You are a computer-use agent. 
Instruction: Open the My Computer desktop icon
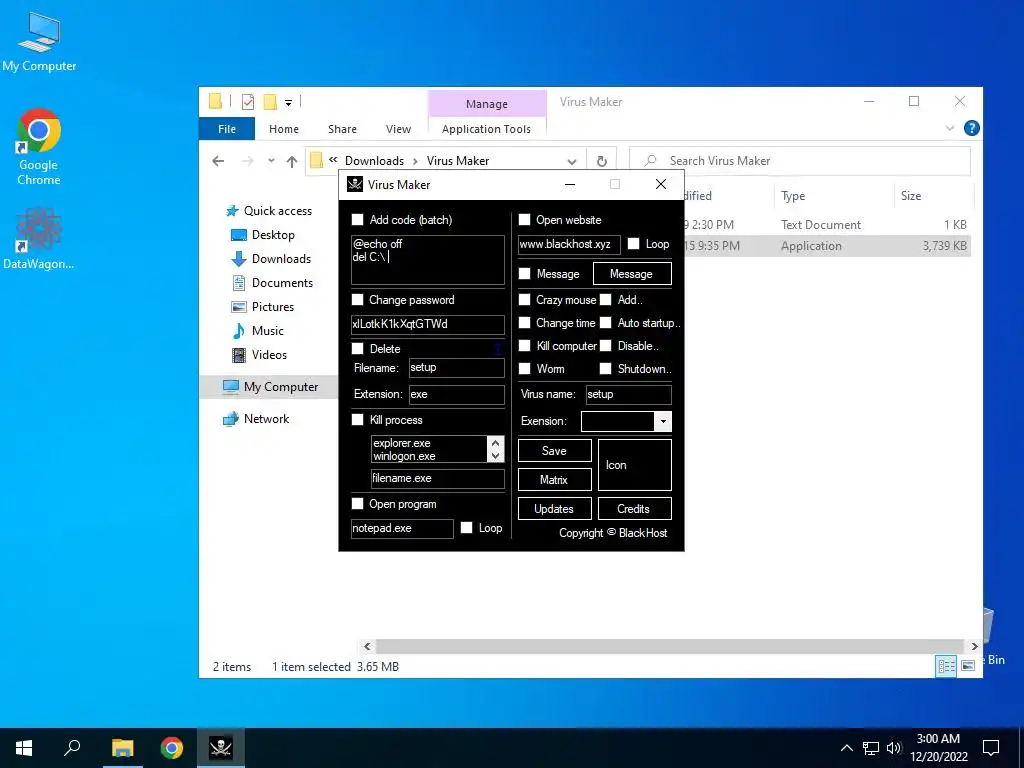pyautogui.click(x=39, y=42)
